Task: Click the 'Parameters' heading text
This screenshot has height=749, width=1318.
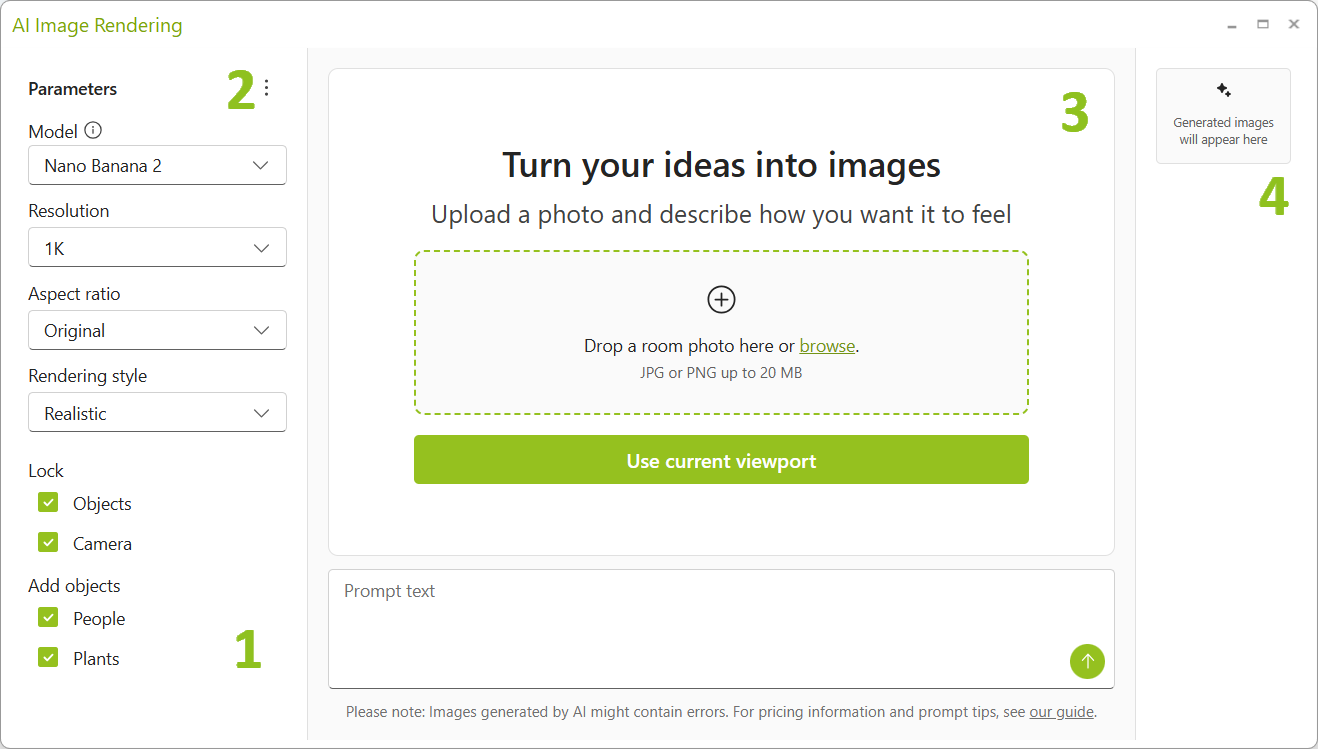Action: pos(73,88)
